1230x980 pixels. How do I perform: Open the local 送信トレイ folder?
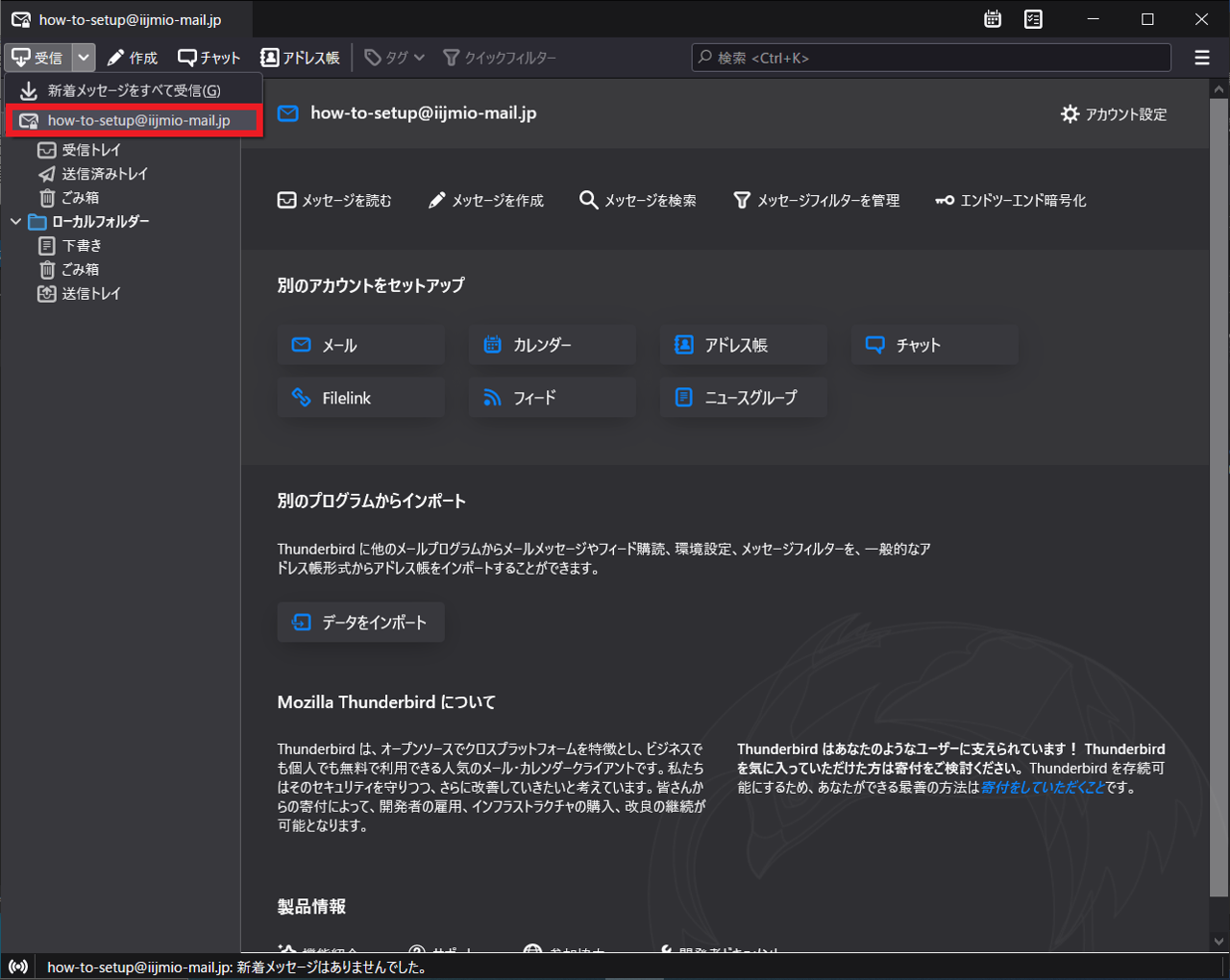[x=91, y=294]
